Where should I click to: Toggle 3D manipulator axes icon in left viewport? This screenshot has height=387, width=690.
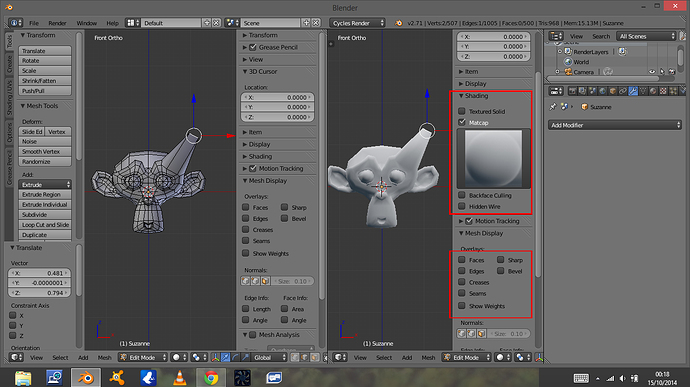click(216, 357)
